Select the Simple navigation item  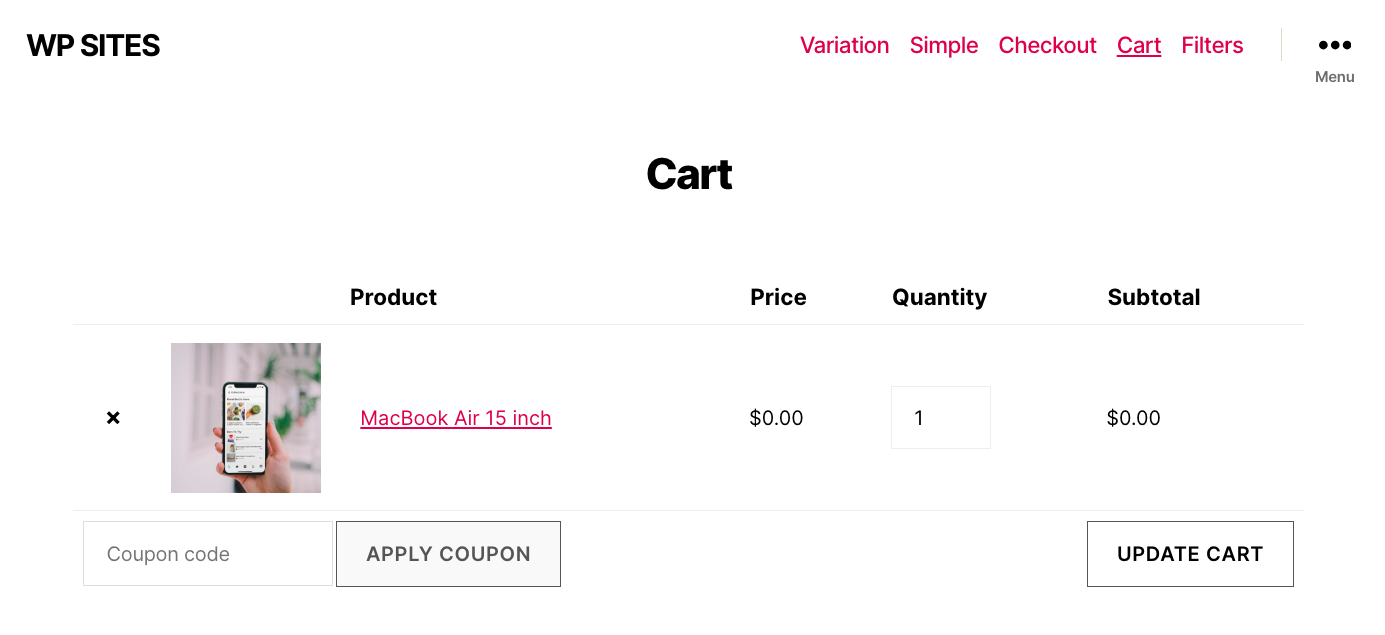(943, 46)
